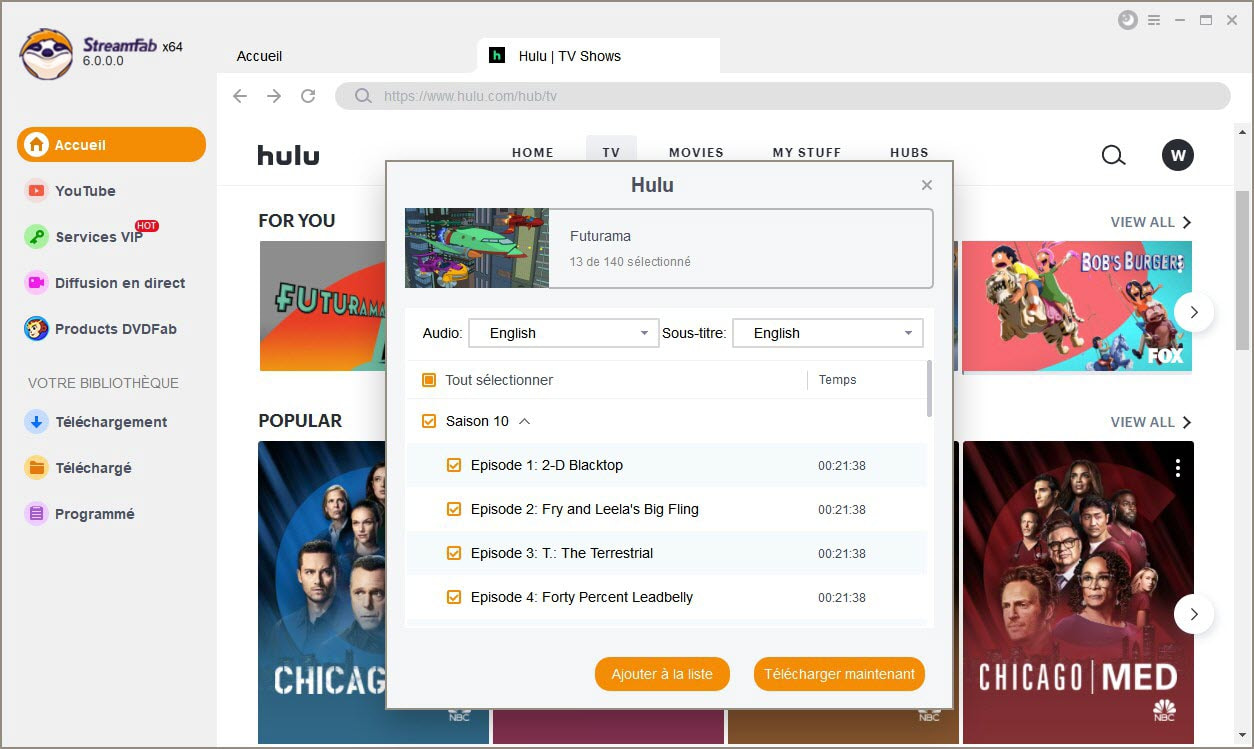Open the Audio language dropdown
This screenshot has width=1254, height=749.
564,333
